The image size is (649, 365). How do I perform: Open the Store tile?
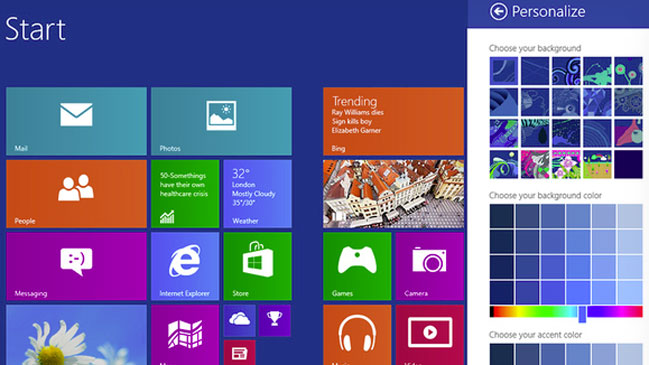click(x=257, y=266)
